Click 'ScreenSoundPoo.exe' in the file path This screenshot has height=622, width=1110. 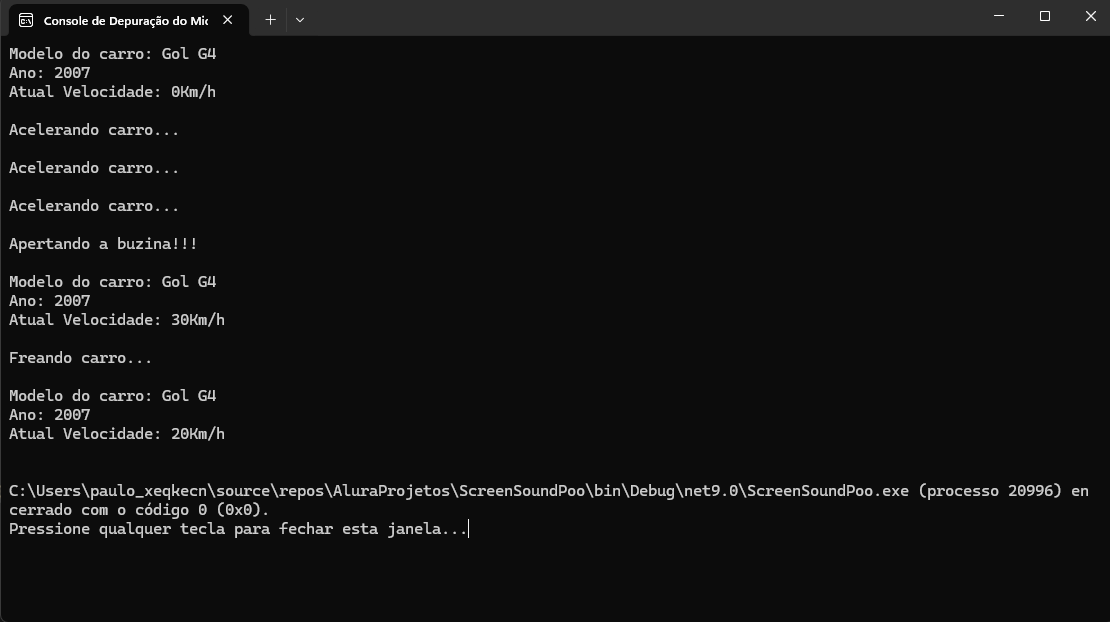point(827,491)
